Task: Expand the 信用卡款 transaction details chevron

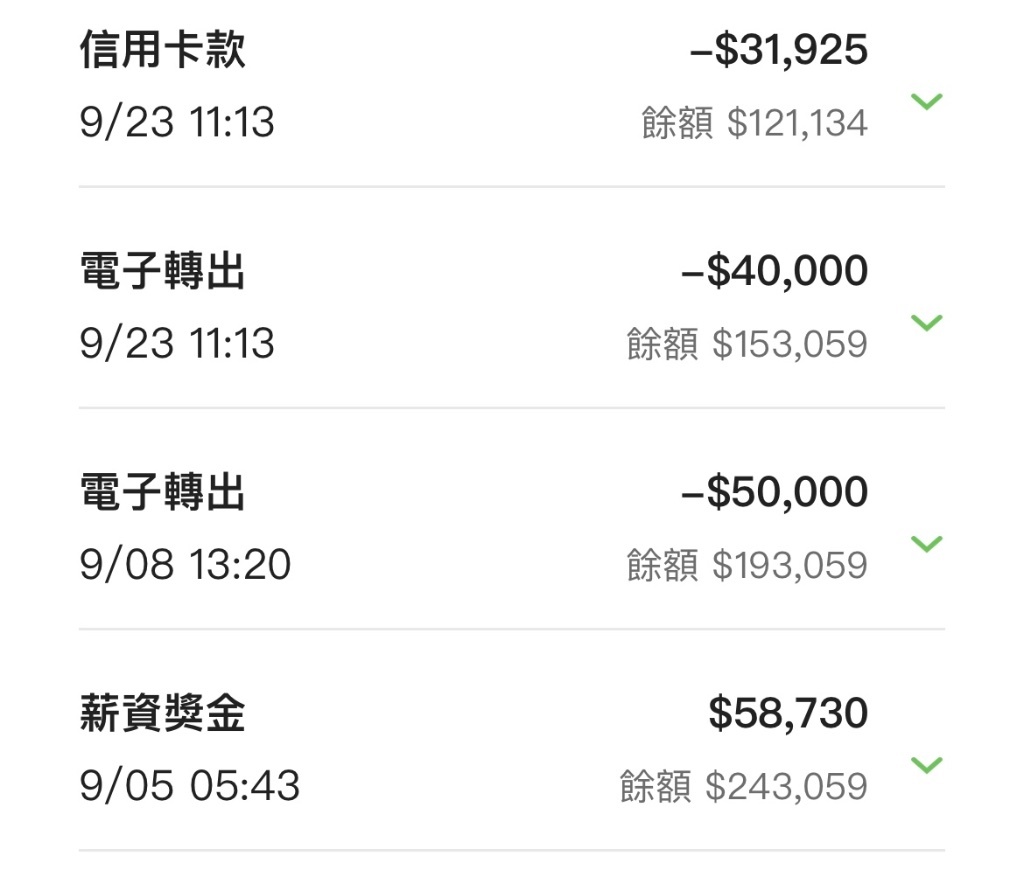Action: click(x=927, y=101)
